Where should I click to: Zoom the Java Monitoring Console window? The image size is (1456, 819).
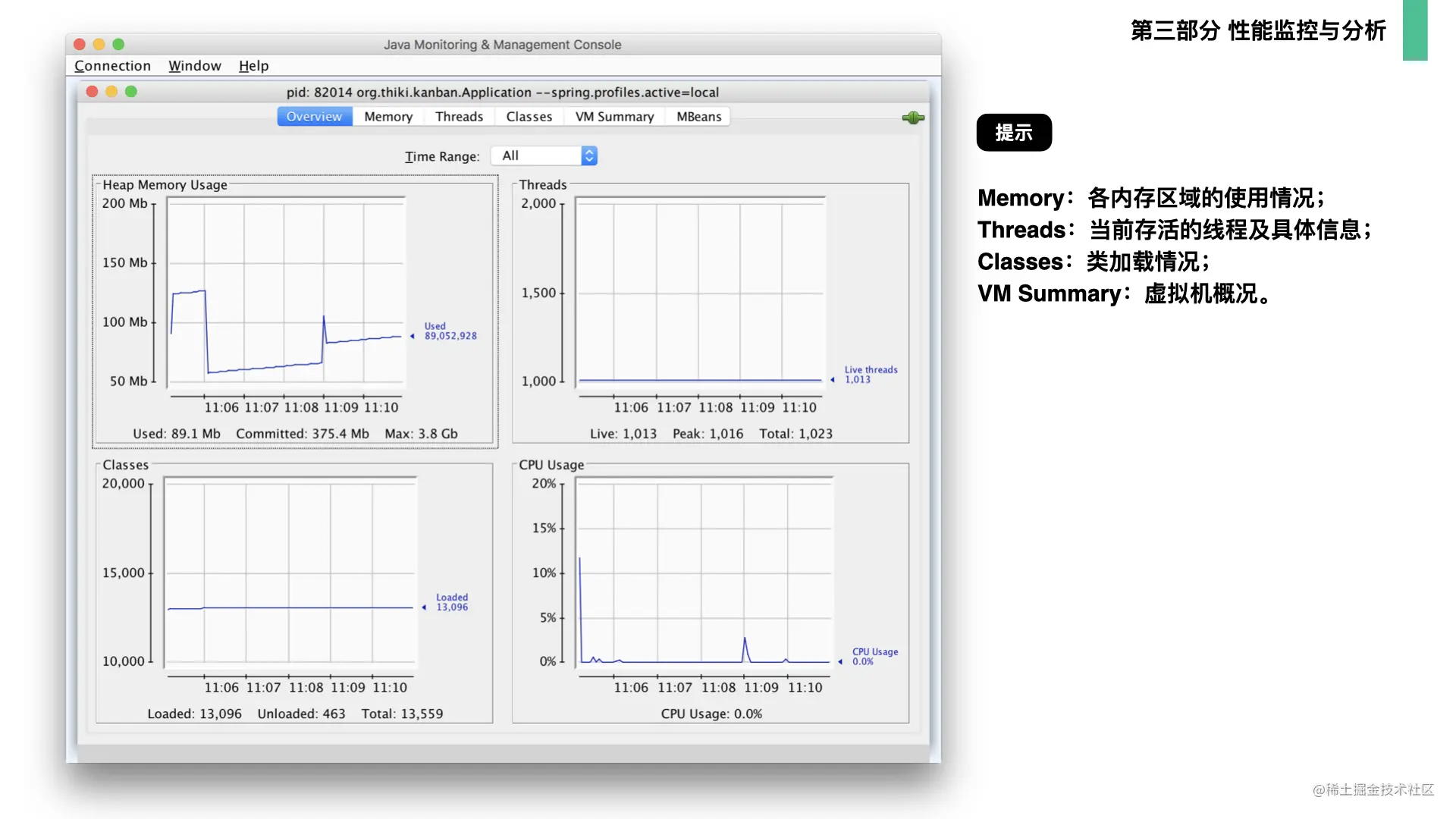(x=118, y=45)
